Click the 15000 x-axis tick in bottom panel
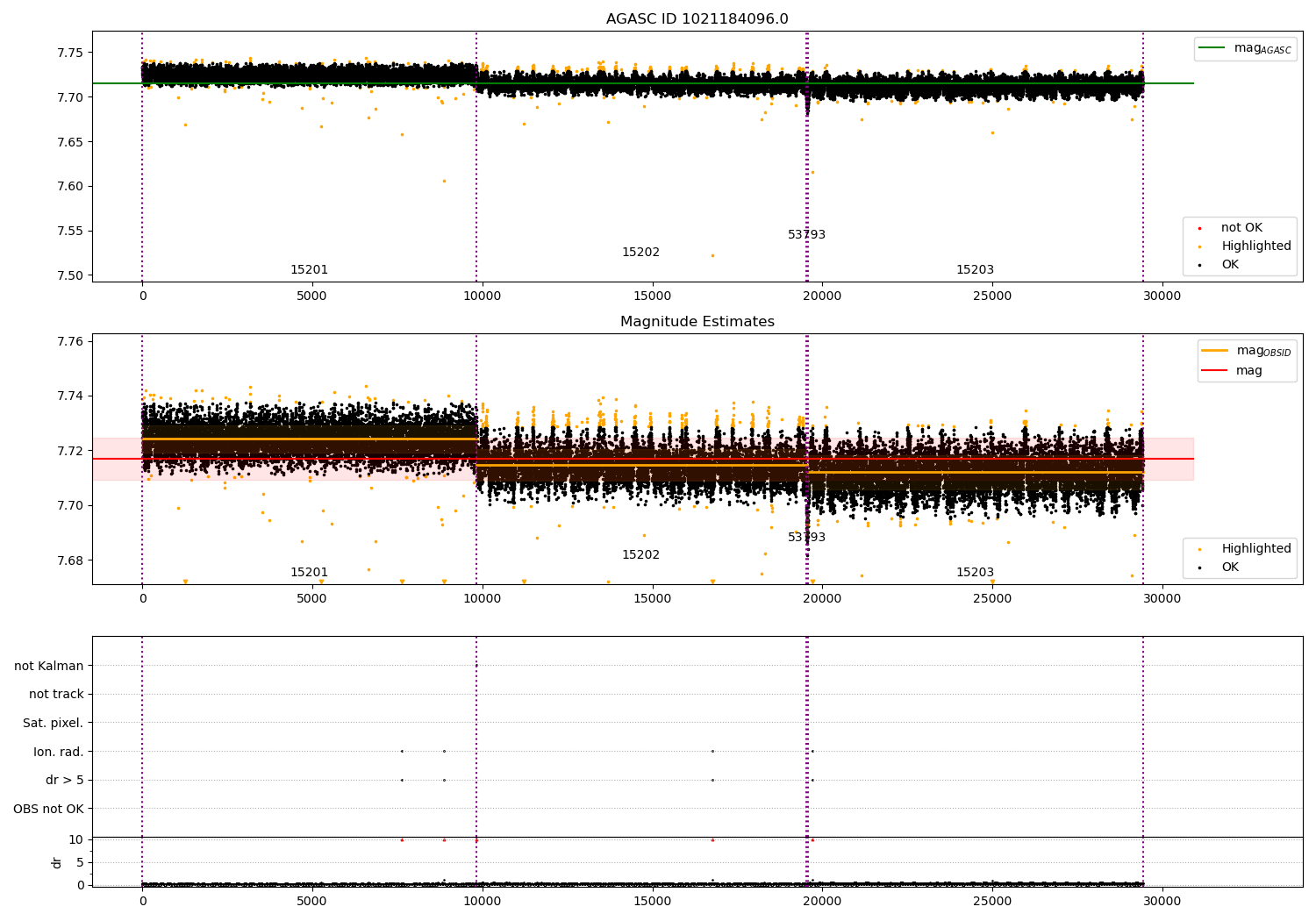 (652, 901)
